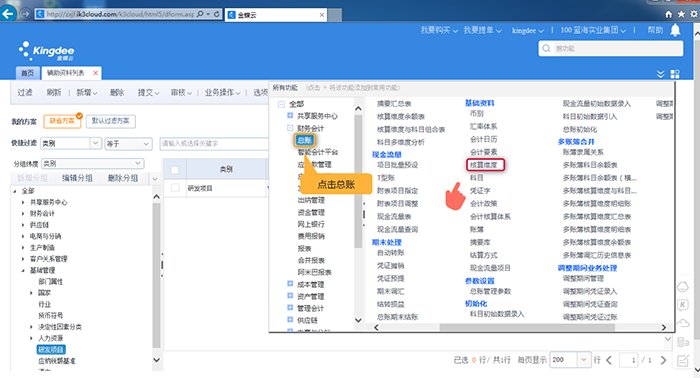Viewport: 700px width, 378px height.
Task: Select the 缺省方案 filter scheme
Action: (62, 121)
